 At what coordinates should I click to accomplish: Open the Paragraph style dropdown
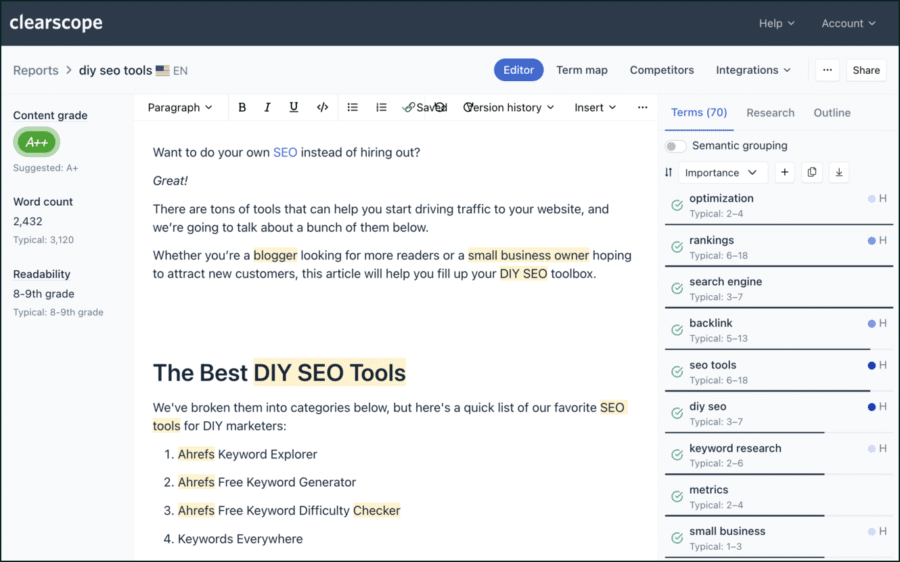(180, 107)
